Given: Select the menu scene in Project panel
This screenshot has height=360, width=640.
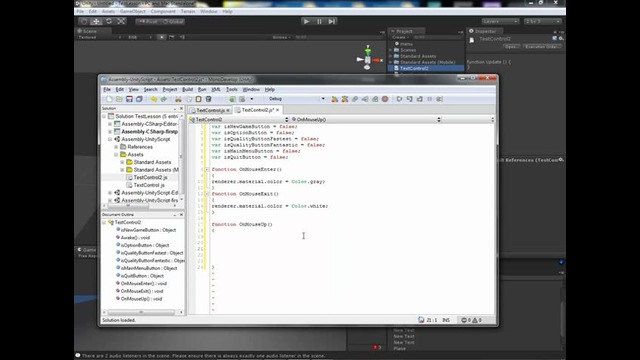Looking at the screenshot, I should tap(406, 44).
